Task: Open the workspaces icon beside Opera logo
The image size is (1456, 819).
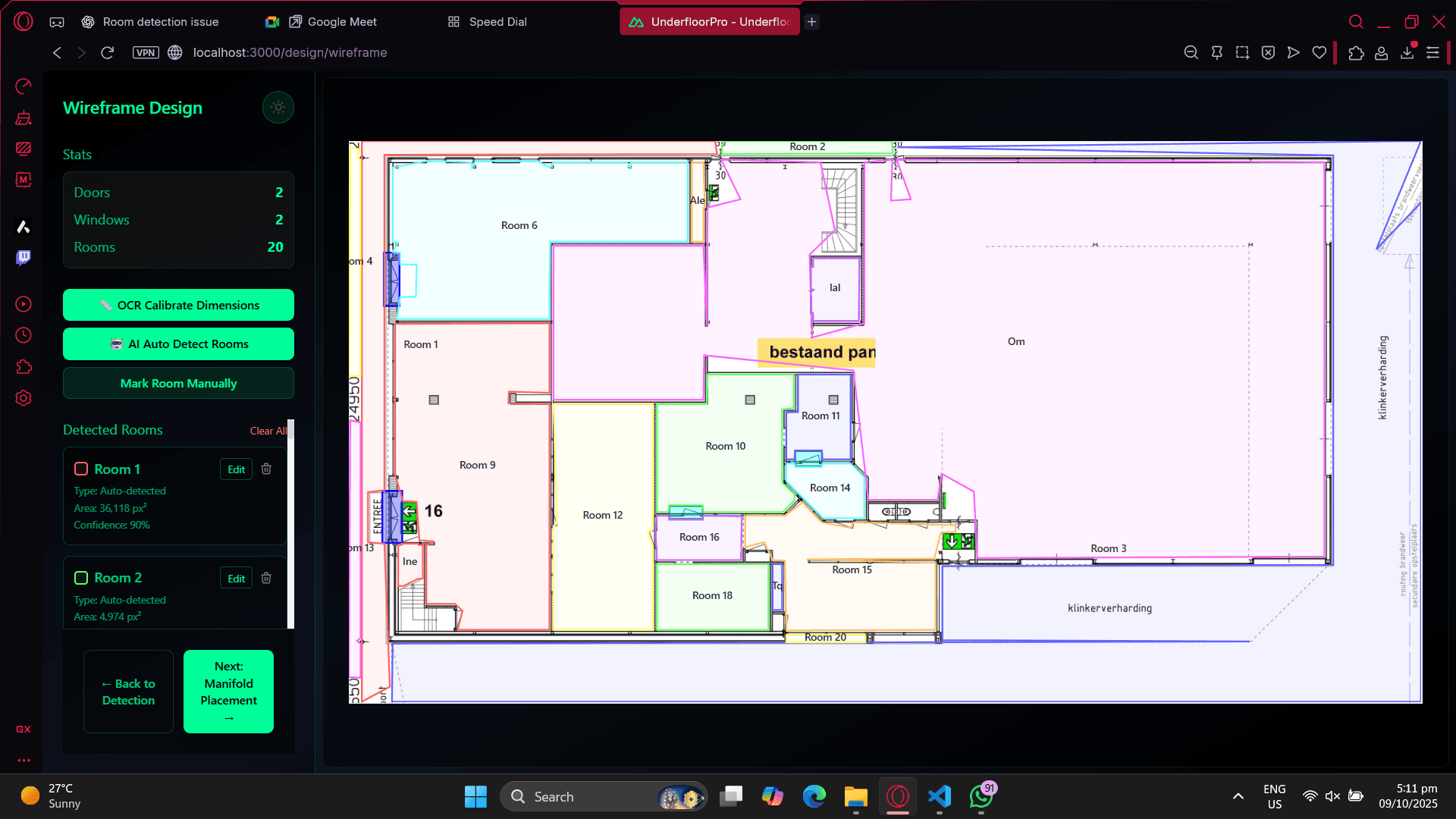Action: [x=57, y=22]
